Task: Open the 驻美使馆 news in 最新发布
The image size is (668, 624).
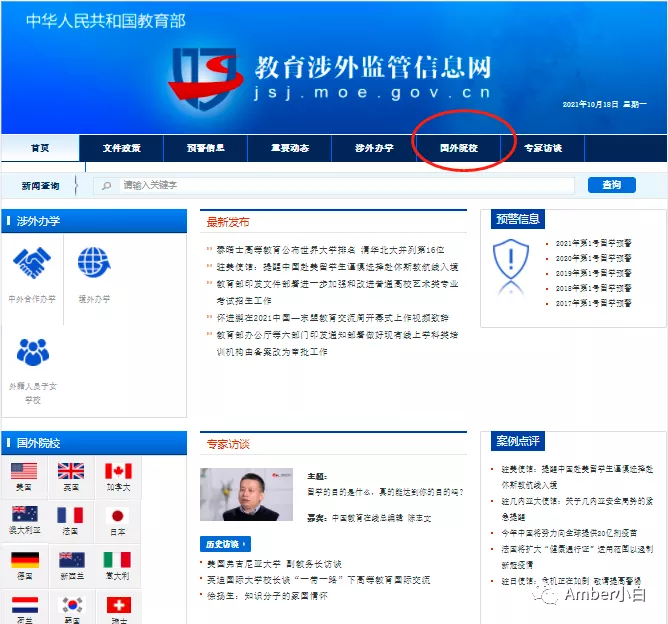Action: point(337,267)
